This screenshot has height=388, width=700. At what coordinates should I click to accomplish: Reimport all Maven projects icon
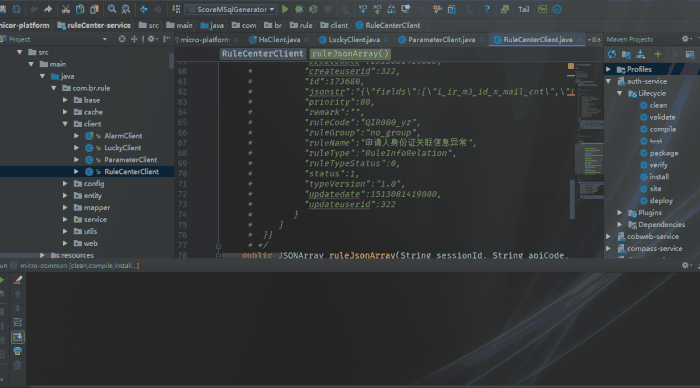612,54
